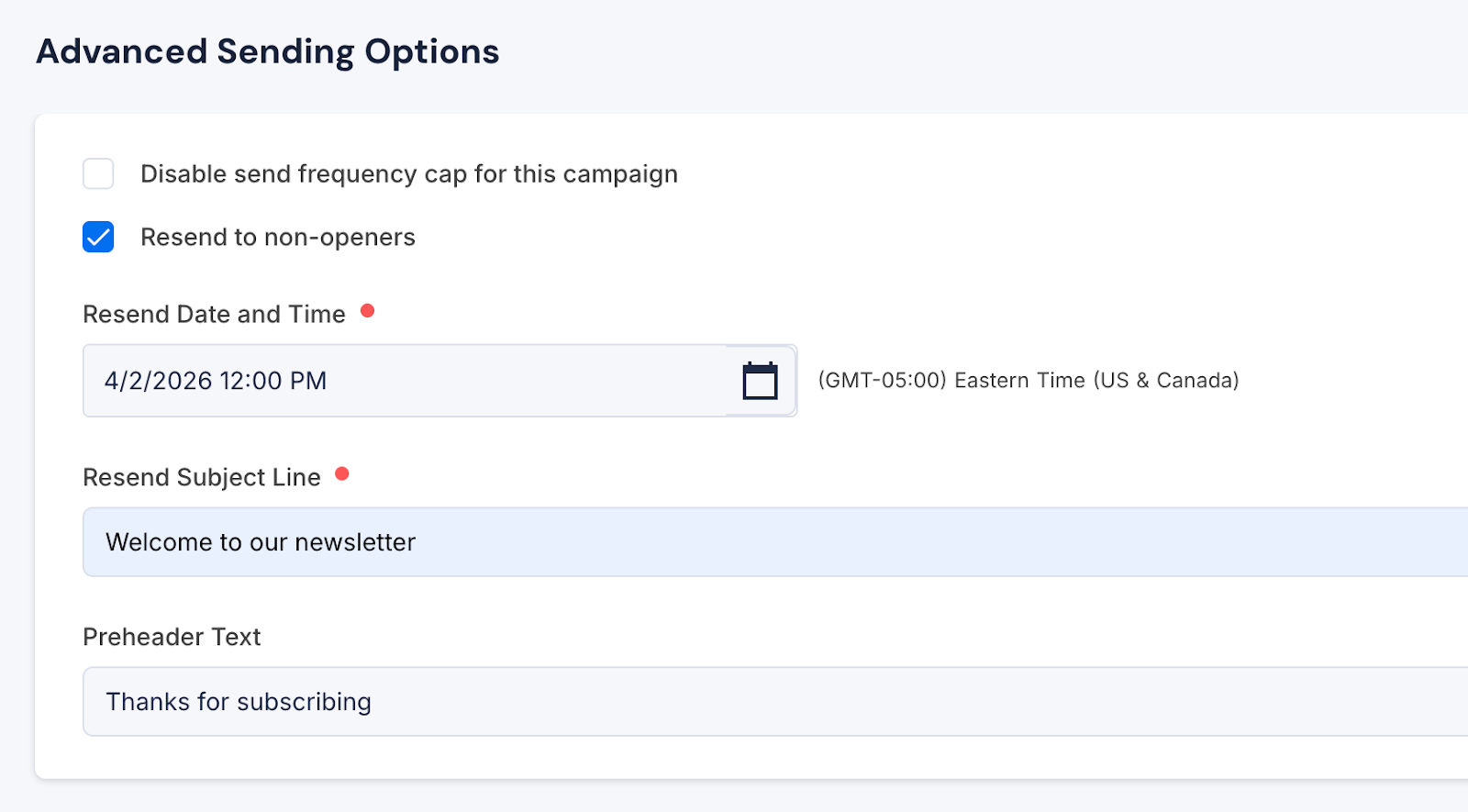The image size is (1468, 812).
Task: Click the red required dot beside Resend Date and Time
Action: pos(367,311)
